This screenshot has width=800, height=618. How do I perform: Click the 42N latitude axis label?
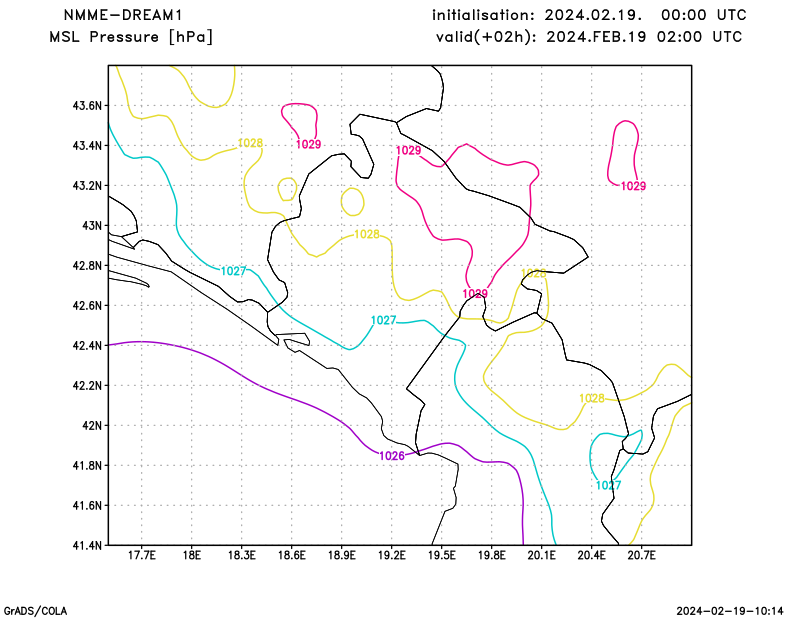[92, 425]
